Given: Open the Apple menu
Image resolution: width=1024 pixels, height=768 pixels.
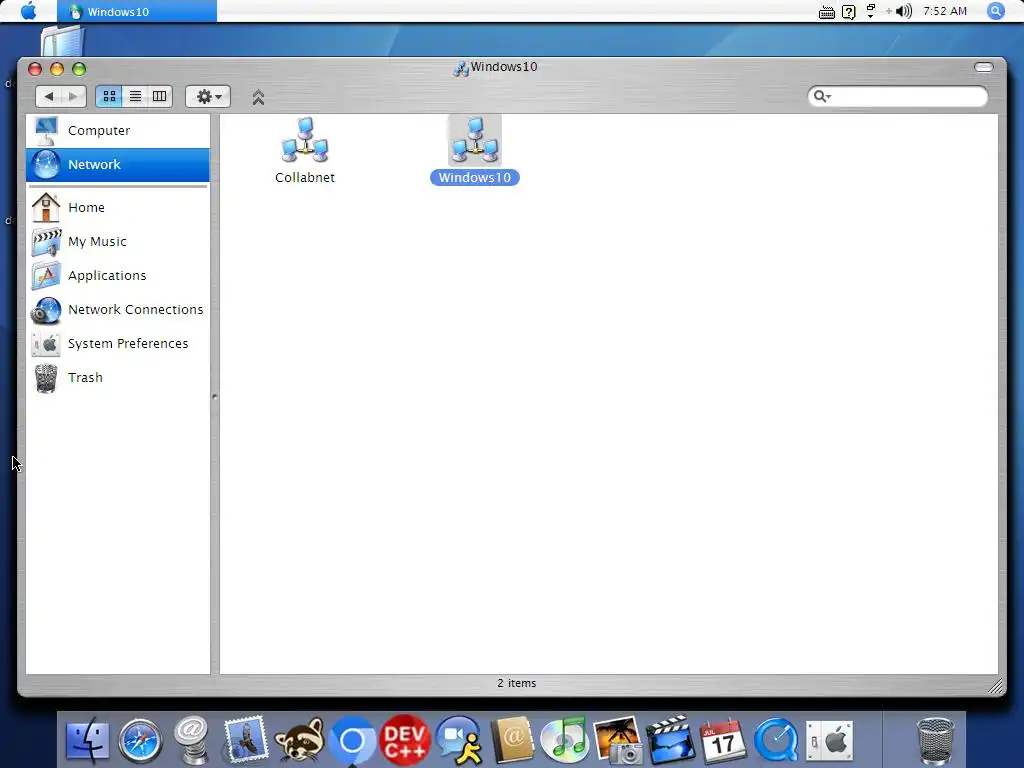Looking at the screenshot, I should [29, 11].
